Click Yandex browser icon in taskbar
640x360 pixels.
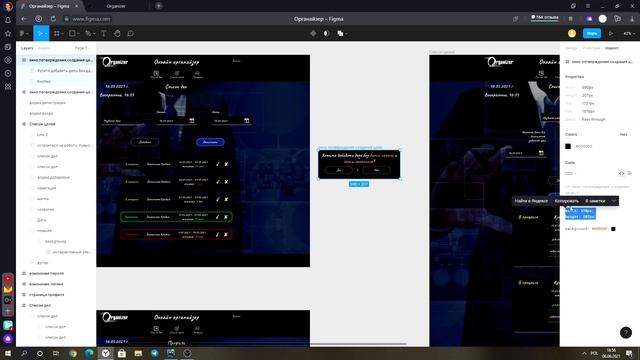point(106,353)
